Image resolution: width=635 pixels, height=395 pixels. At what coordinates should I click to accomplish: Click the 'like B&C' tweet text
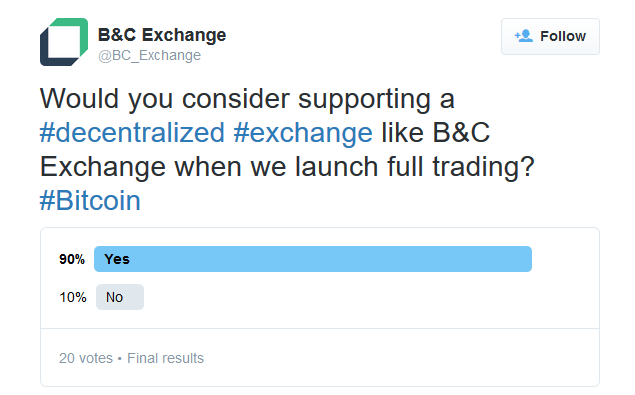[x=436, y=132]
